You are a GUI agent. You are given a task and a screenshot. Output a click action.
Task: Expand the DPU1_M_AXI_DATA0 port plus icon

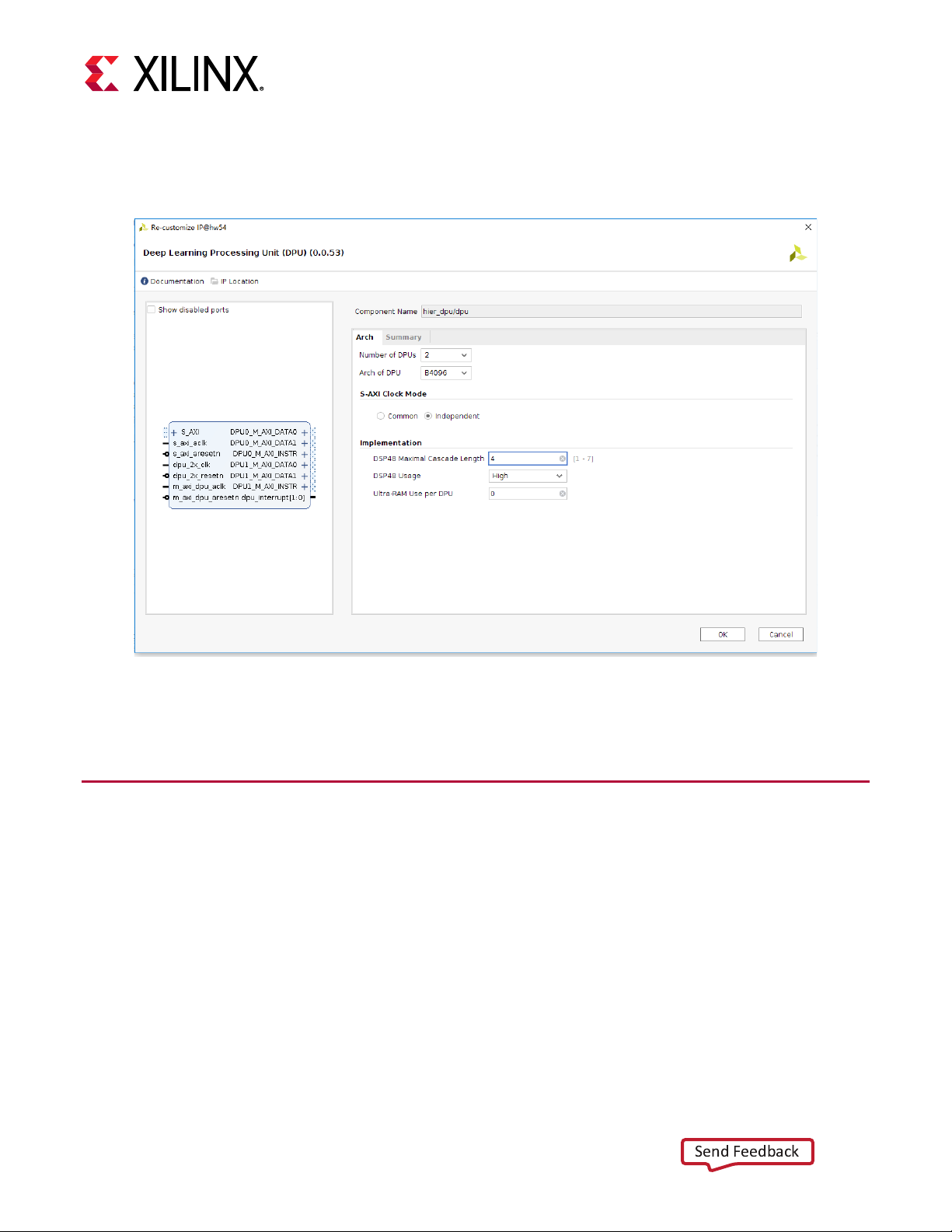point(305,465)
